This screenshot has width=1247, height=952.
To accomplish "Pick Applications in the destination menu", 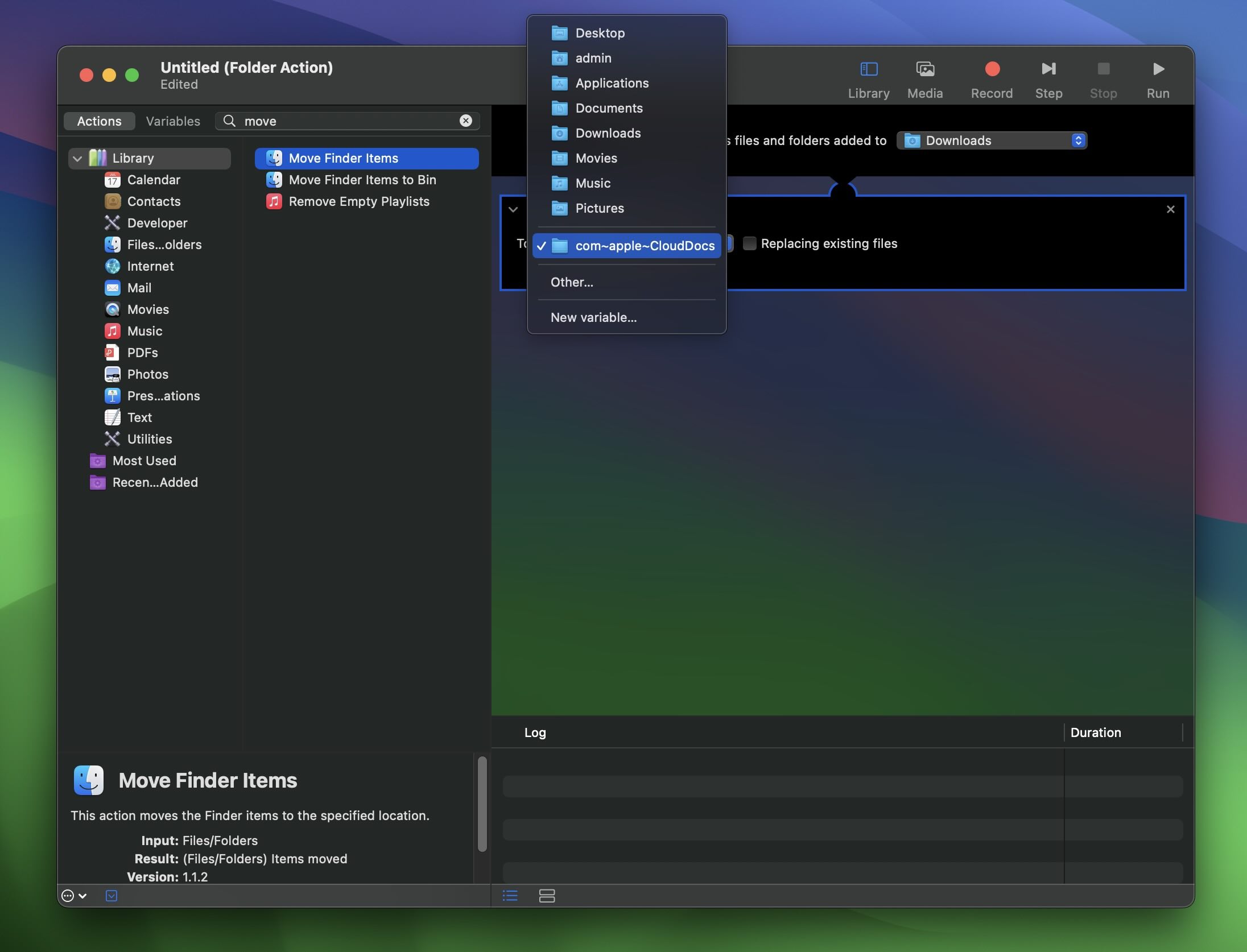I will coord(626,83).
